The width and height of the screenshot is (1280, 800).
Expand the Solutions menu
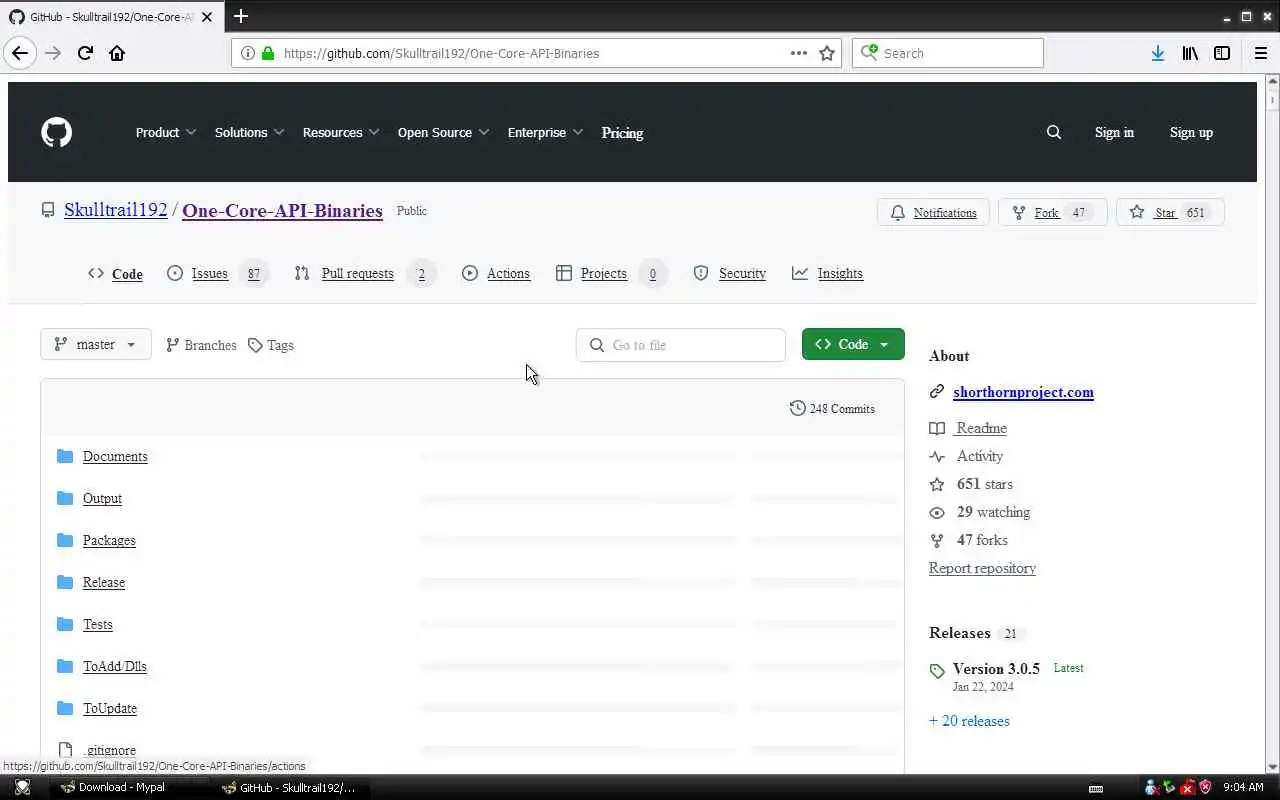pos(250,132)
